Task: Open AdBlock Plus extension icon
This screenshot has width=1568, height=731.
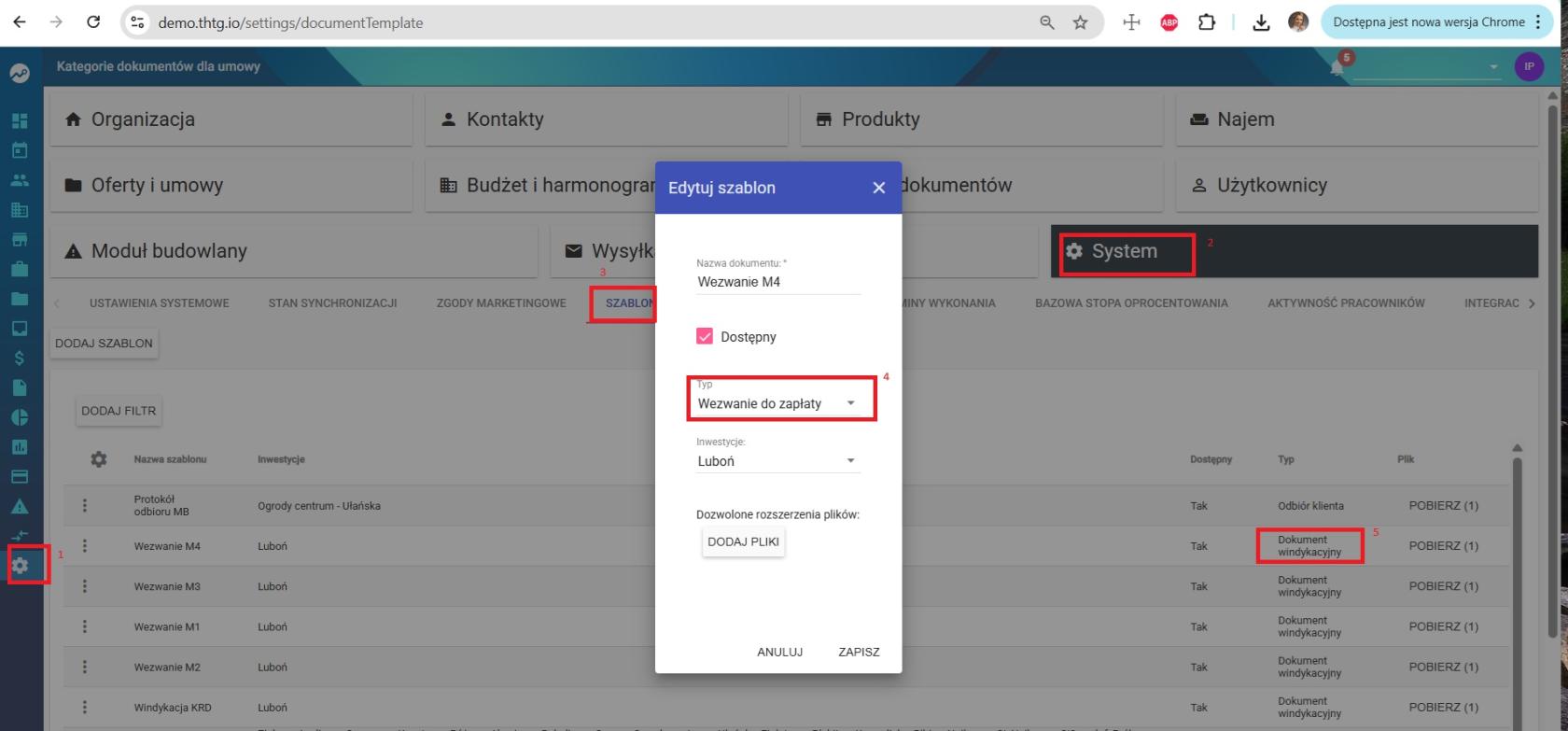Action: click(x=1168, y=22)
